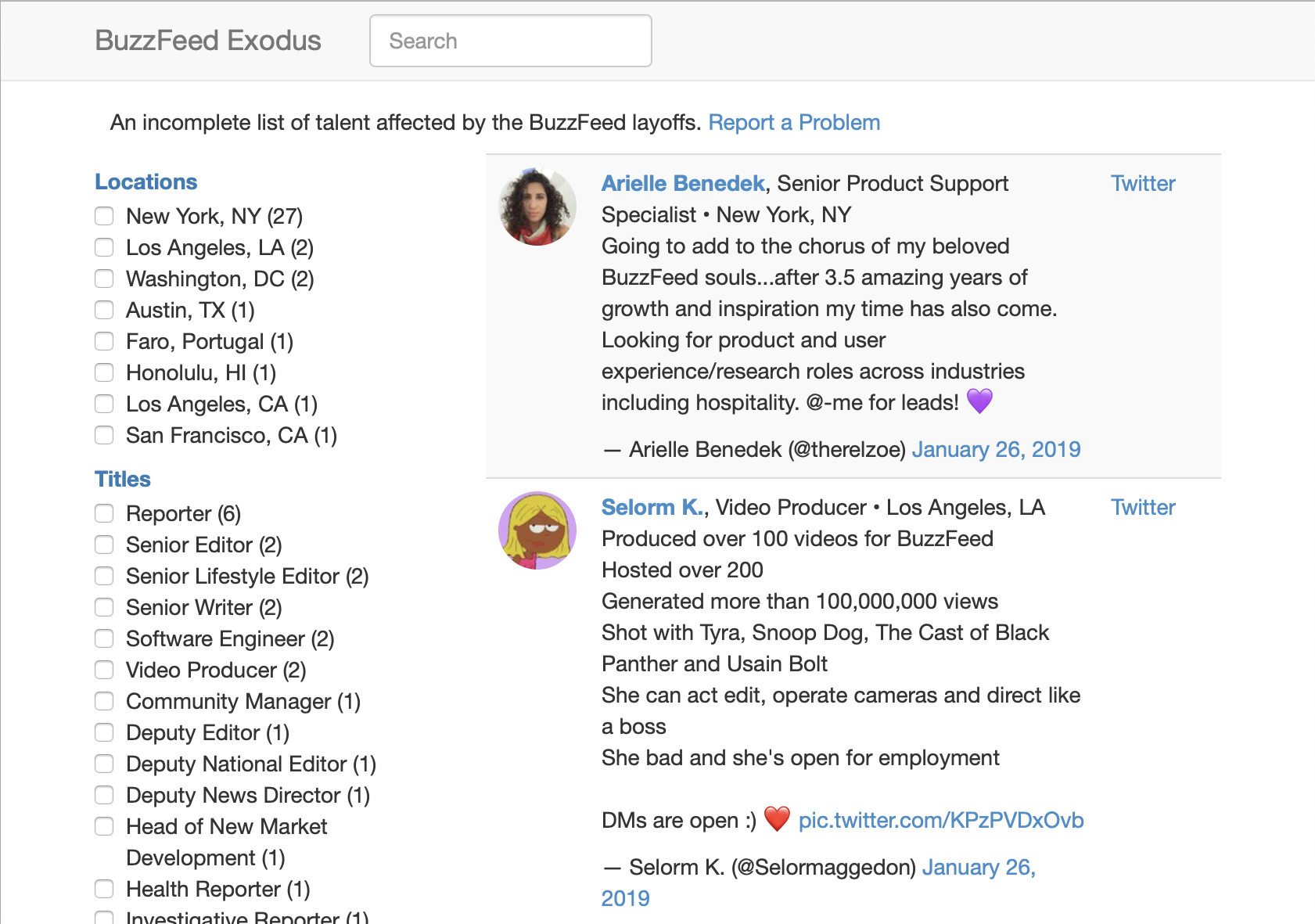
Task: Check the Senior Editor title filter
Action: point(104,545)
